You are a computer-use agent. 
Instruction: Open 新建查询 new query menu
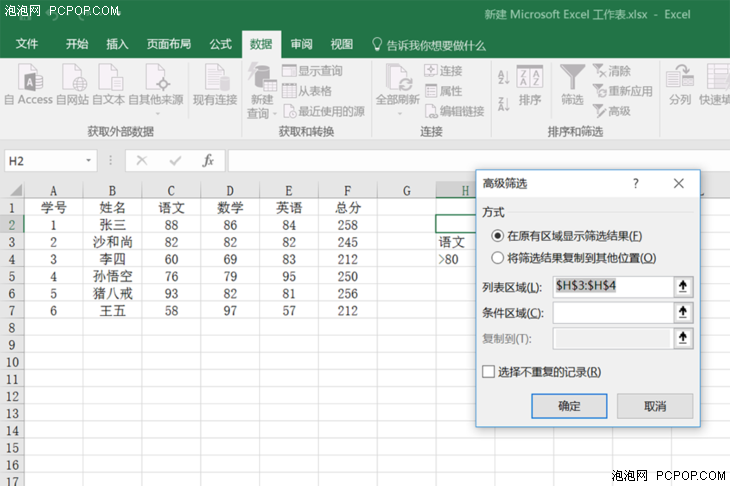[262, 91]
